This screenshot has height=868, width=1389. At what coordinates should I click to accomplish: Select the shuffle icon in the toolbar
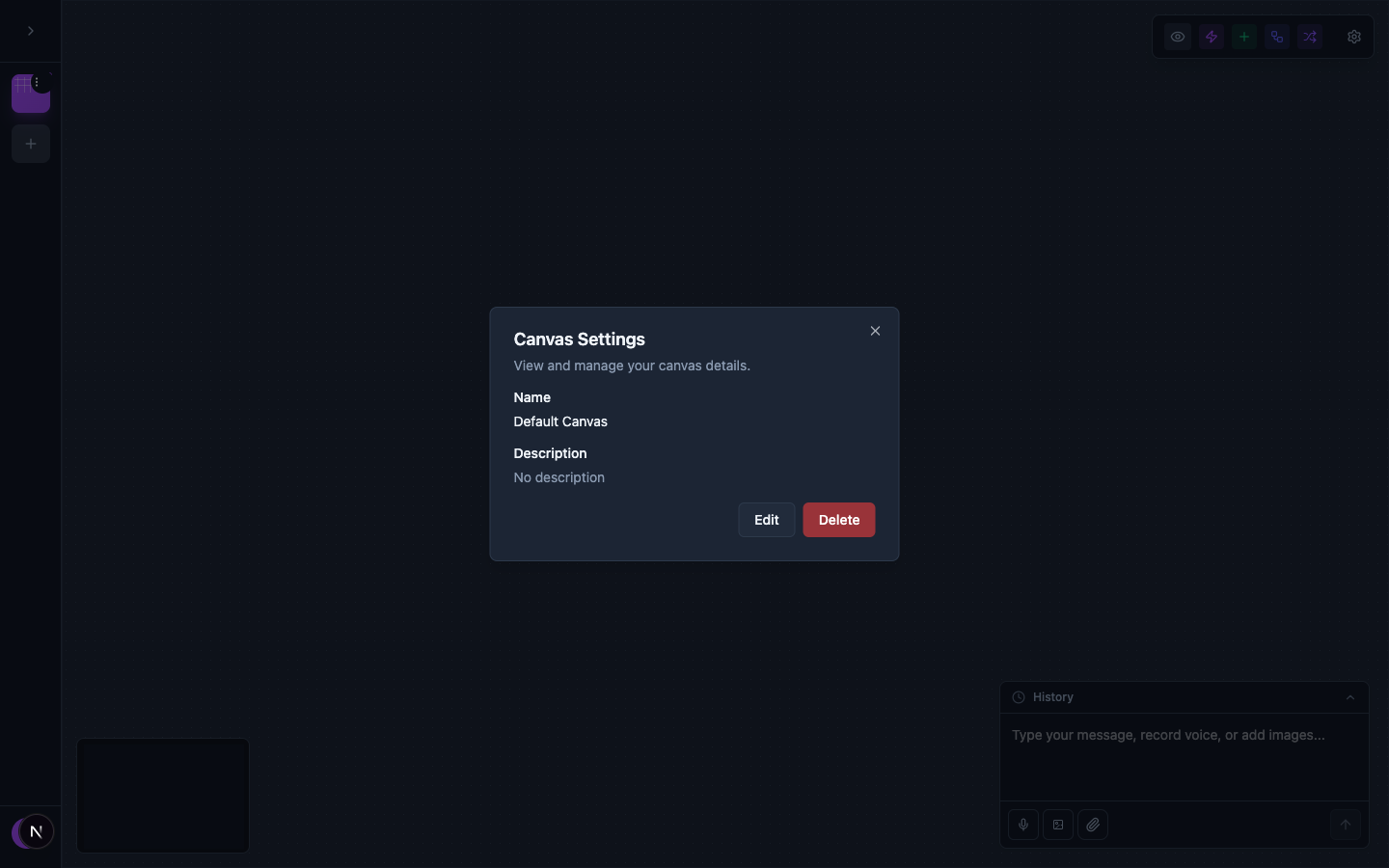(1309, 37)
